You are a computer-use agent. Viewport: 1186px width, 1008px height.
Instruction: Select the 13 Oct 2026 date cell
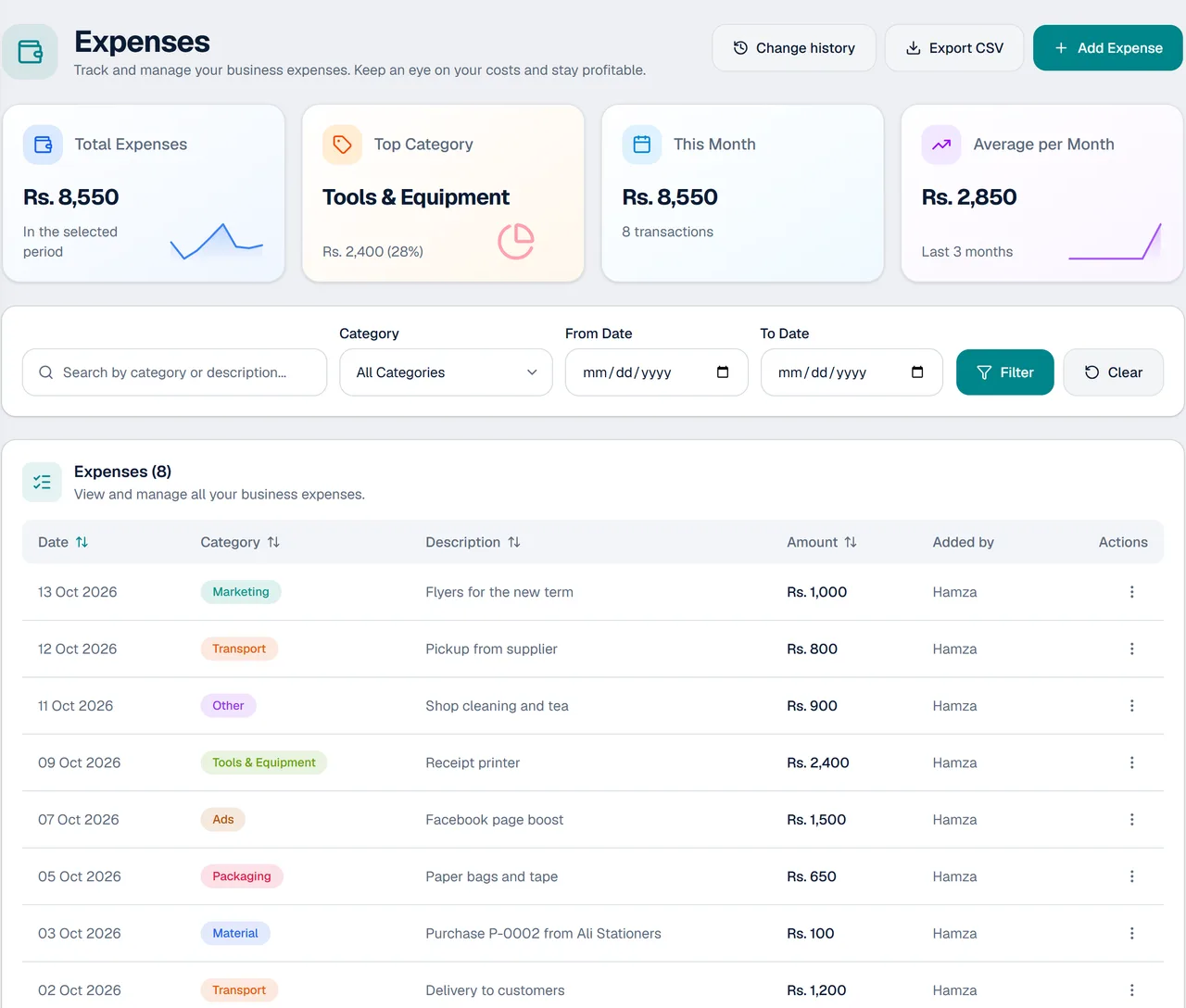point(78,592)
